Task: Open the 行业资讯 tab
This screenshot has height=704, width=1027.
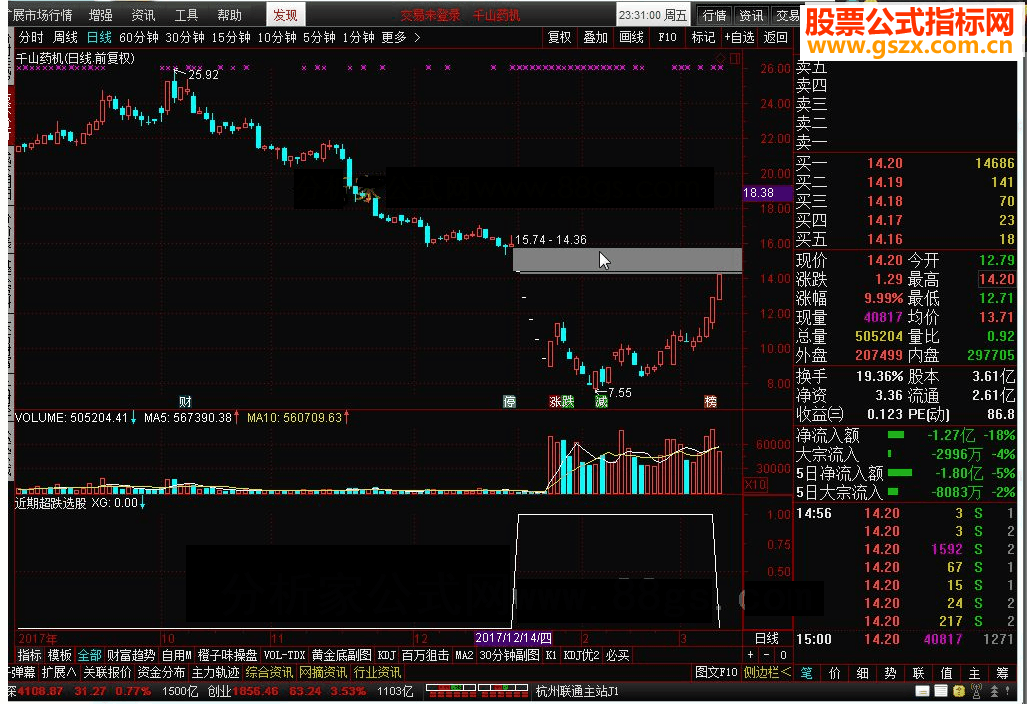Action: (377, 673)
